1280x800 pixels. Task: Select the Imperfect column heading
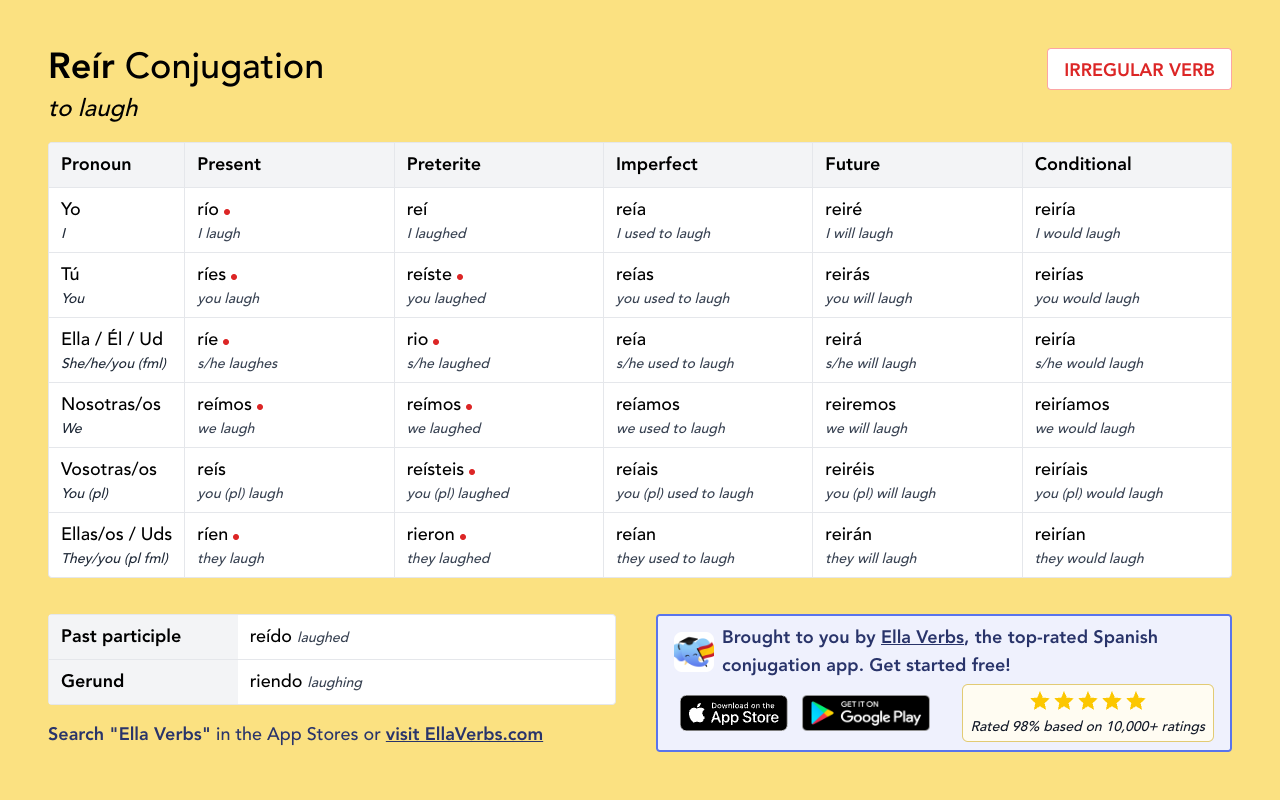click(x=656, y=164)
